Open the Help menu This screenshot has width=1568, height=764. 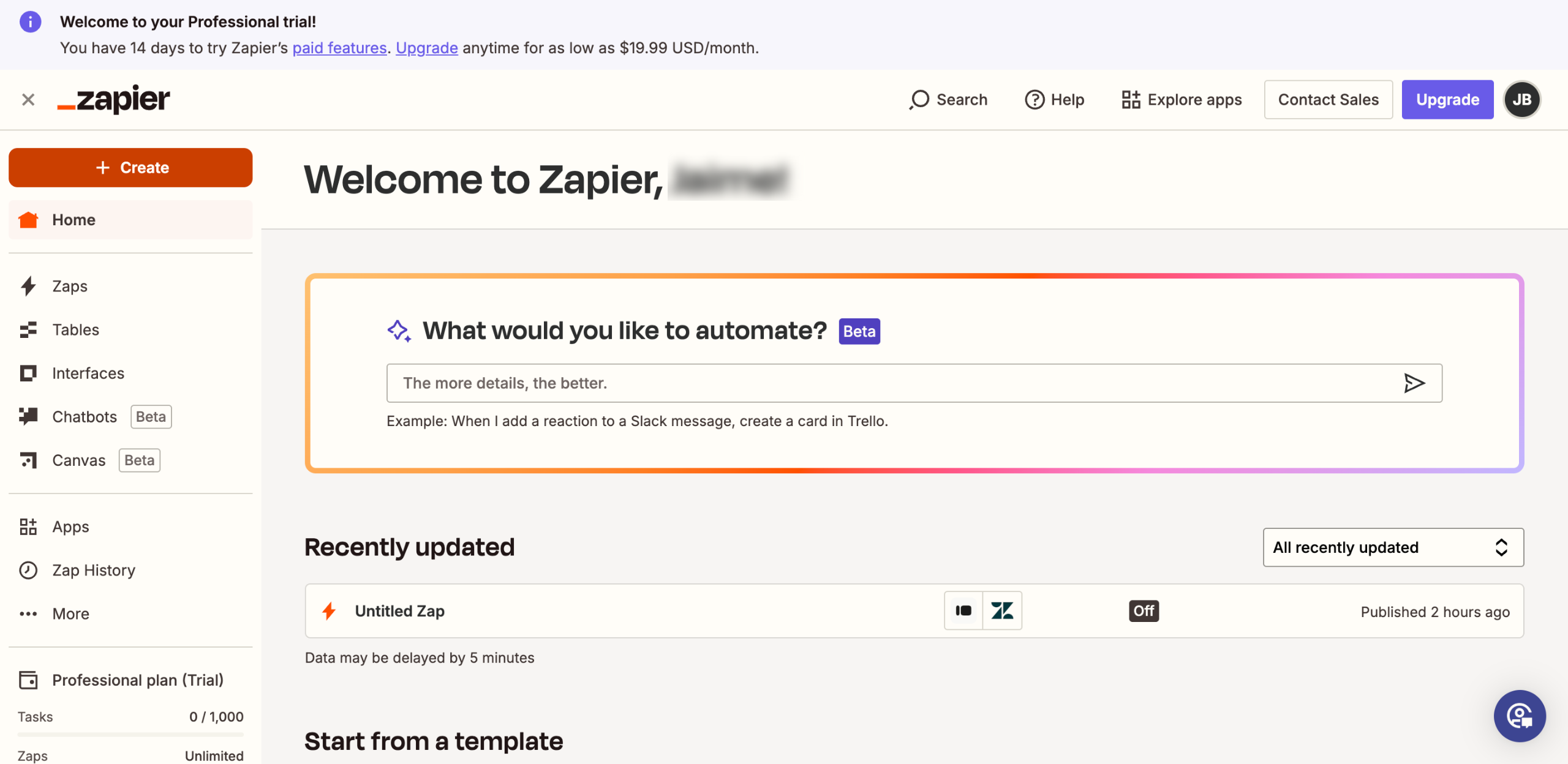[x=1055, y=100]
